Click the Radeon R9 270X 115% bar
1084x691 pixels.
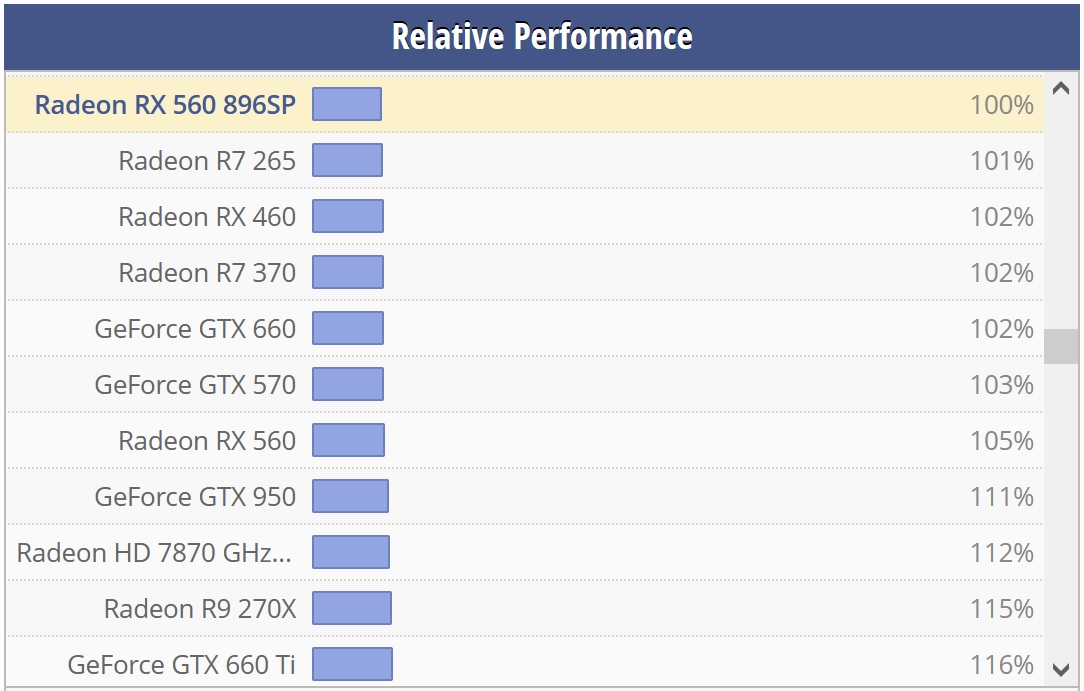[x=352, y=607]
